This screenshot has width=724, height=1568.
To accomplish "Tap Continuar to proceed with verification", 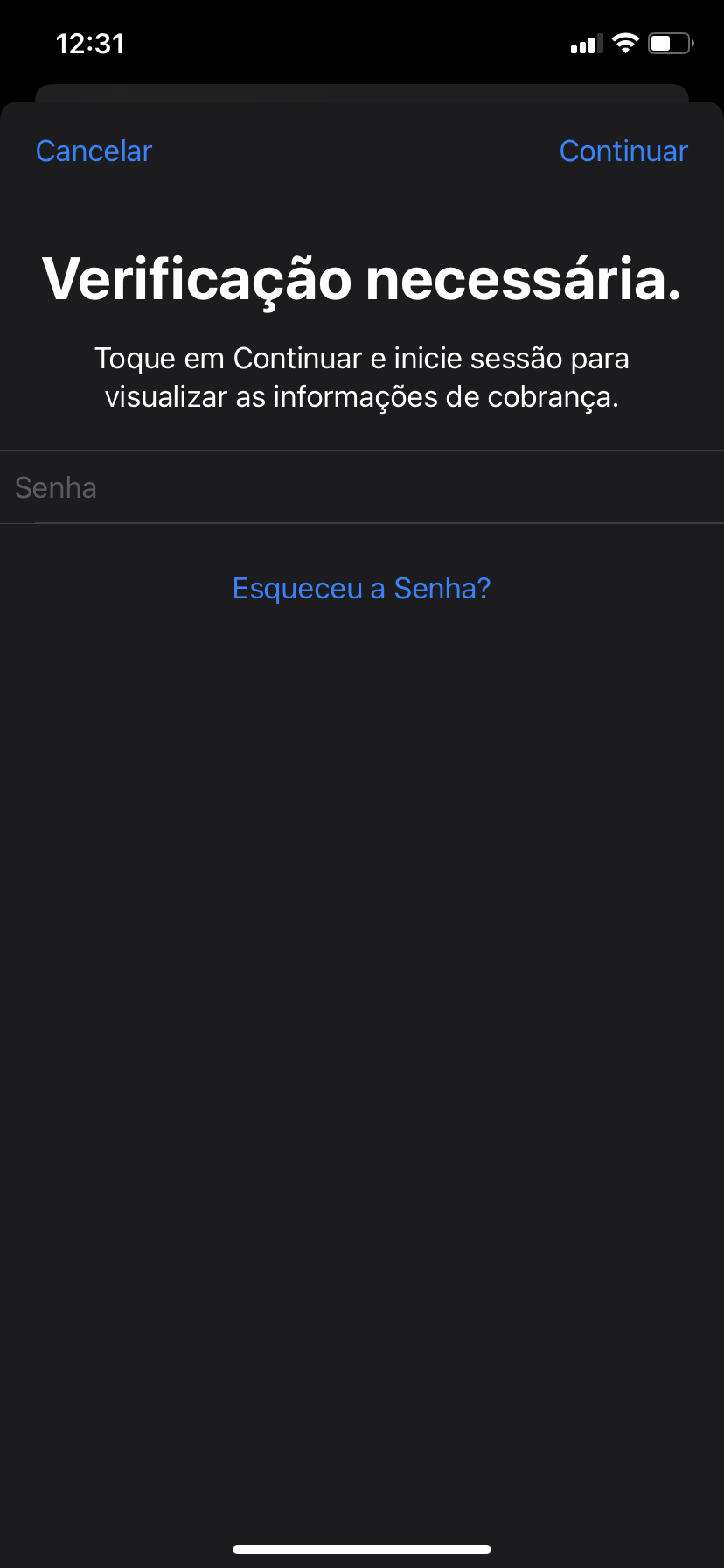I will (623, 151).
